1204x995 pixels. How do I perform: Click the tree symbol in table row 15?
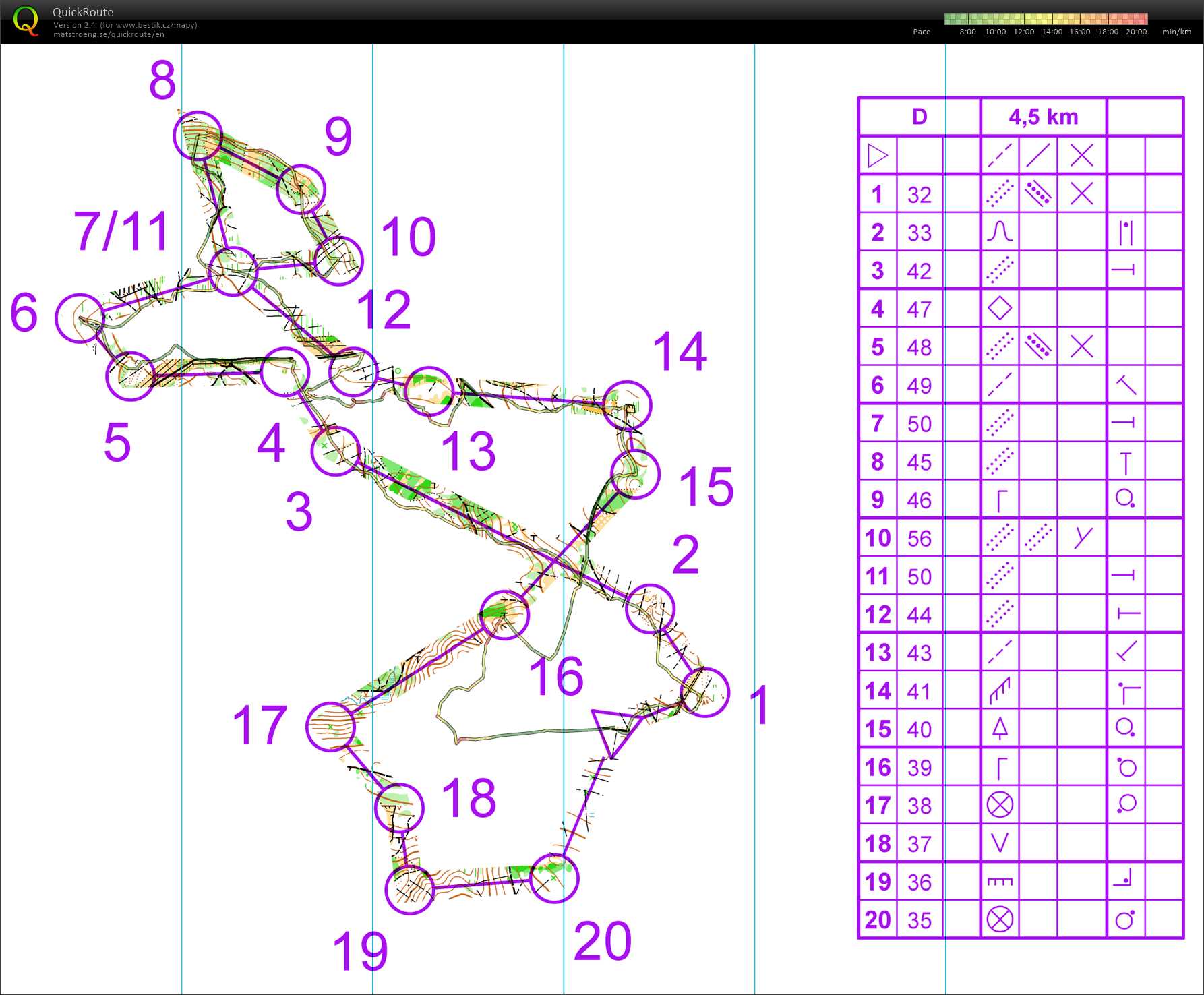999,729
